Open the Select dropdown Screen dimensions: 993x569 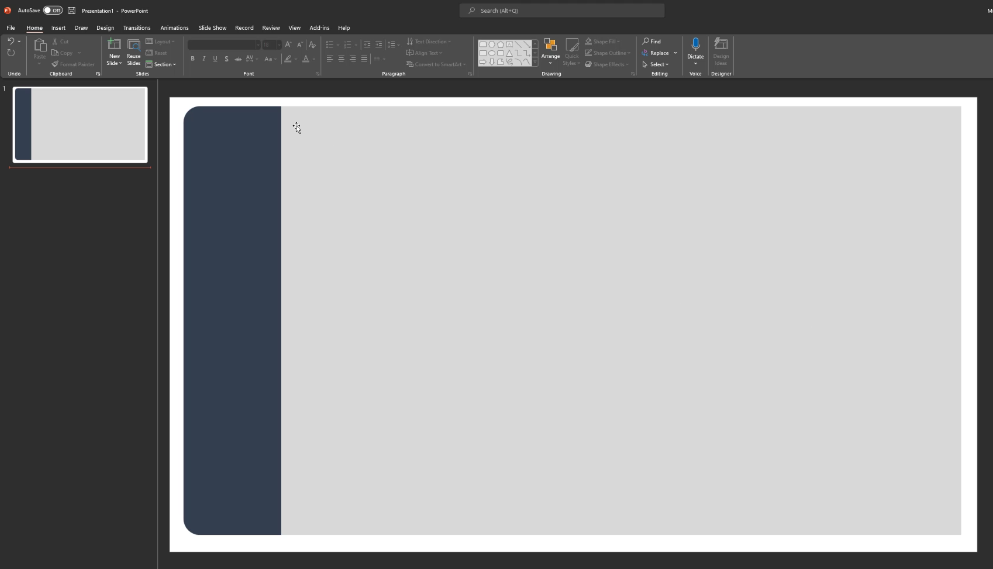pyautogui.click(x=655, y=64)
